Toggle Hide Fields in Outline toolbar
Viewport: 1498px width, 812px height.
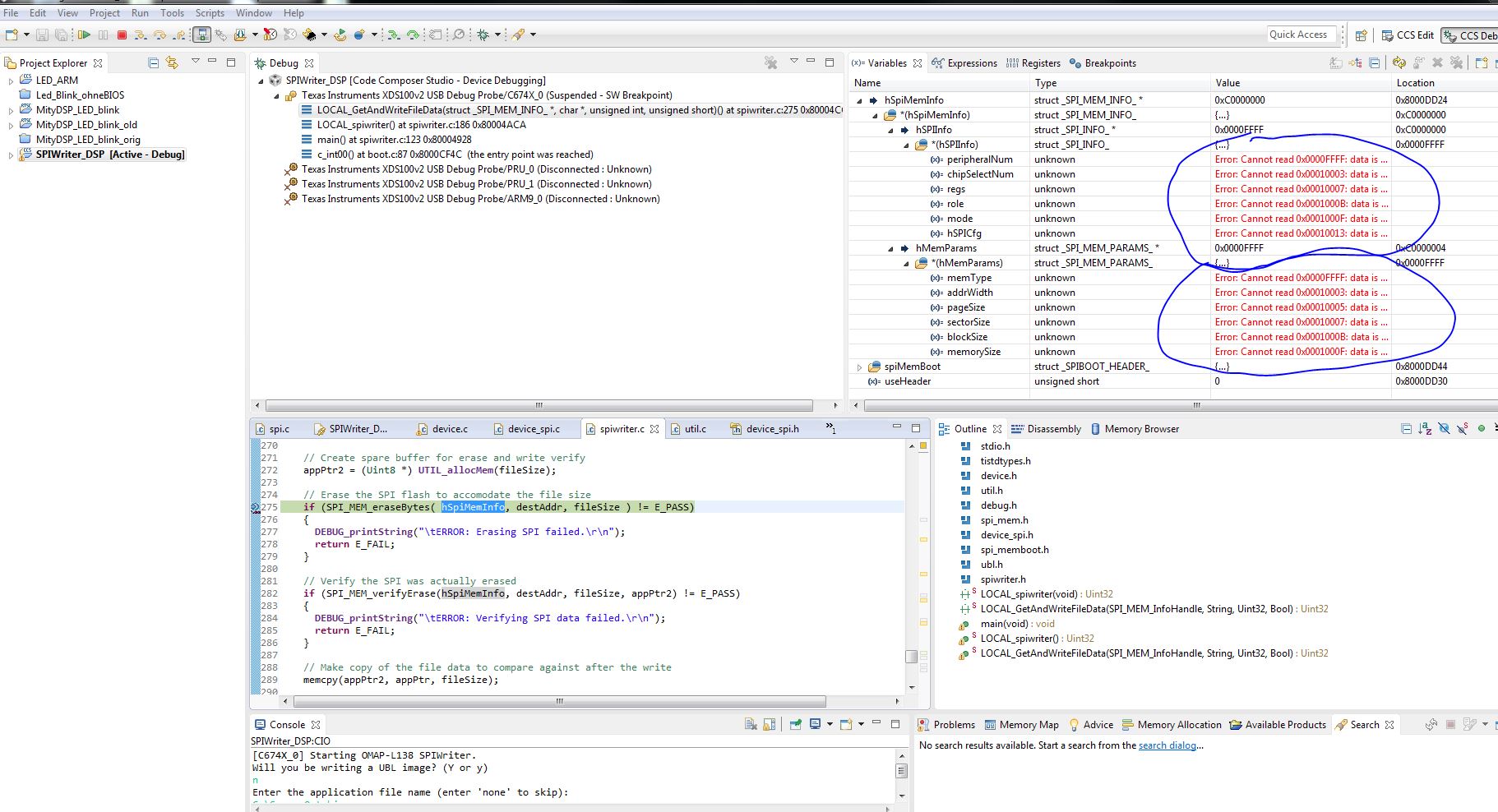pyautogui.click(x=1444, y=429)
